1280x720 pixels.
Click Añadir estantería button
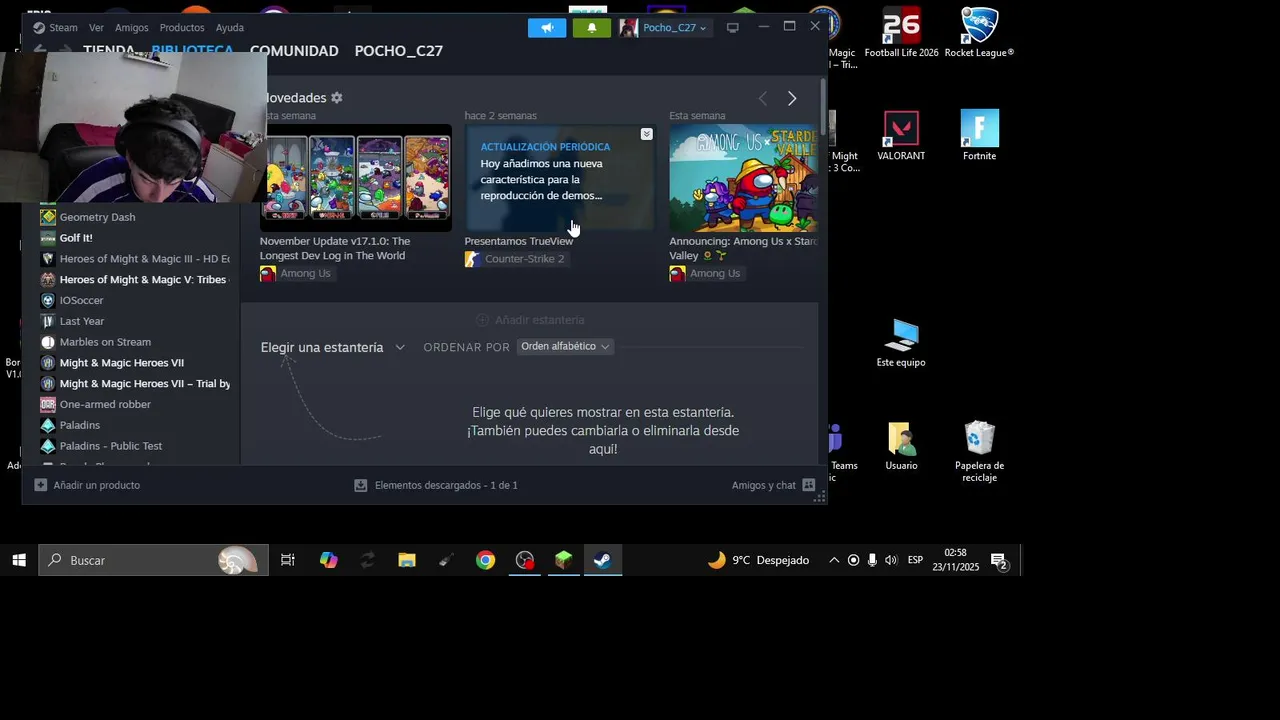pyautogui.click(x=530, y=320)
